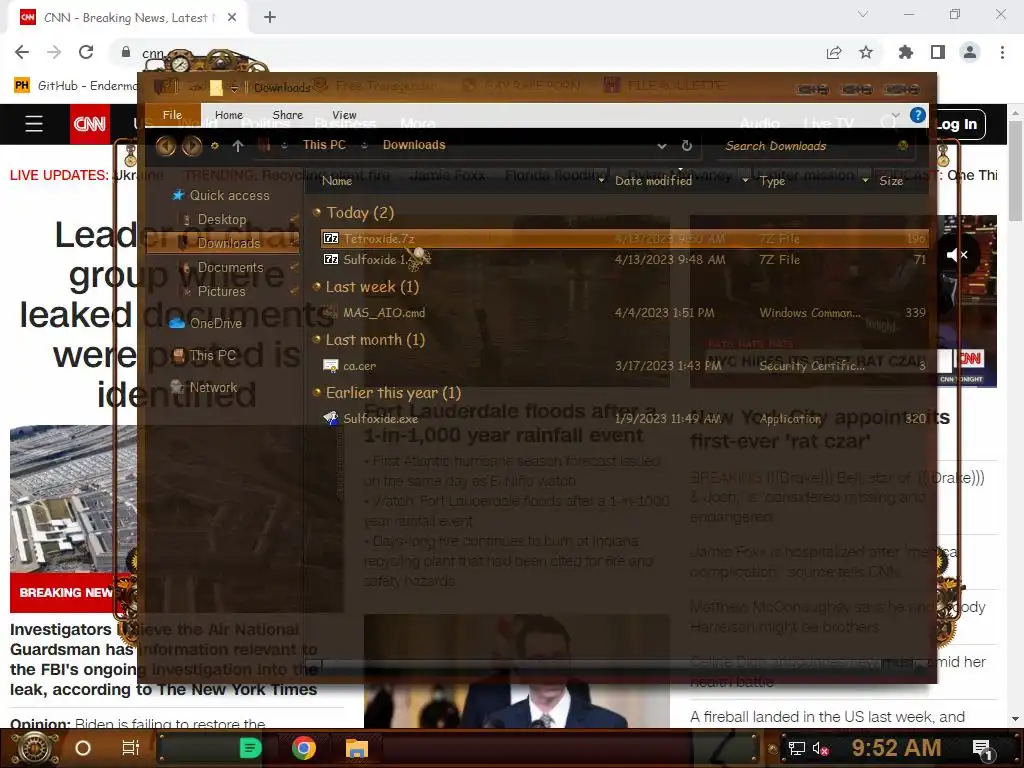This screenshot has width=1024, height=768.
Task: Open the Share ribbon tab
Action: [287, 115]
